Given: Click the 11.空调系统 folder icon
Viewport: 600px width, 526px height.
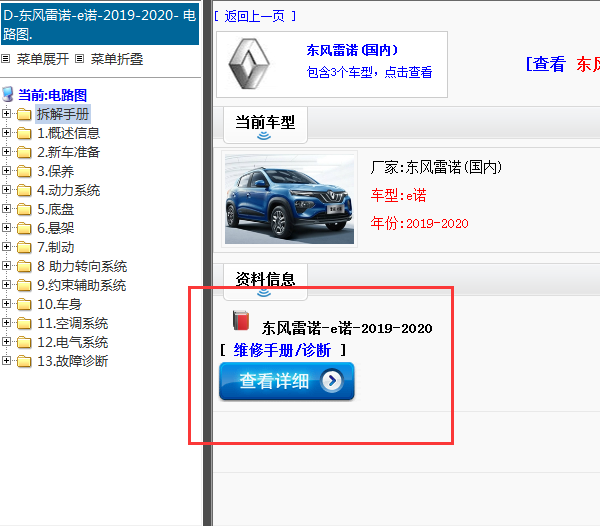Looking at the screenshot, I should (24, 323).
